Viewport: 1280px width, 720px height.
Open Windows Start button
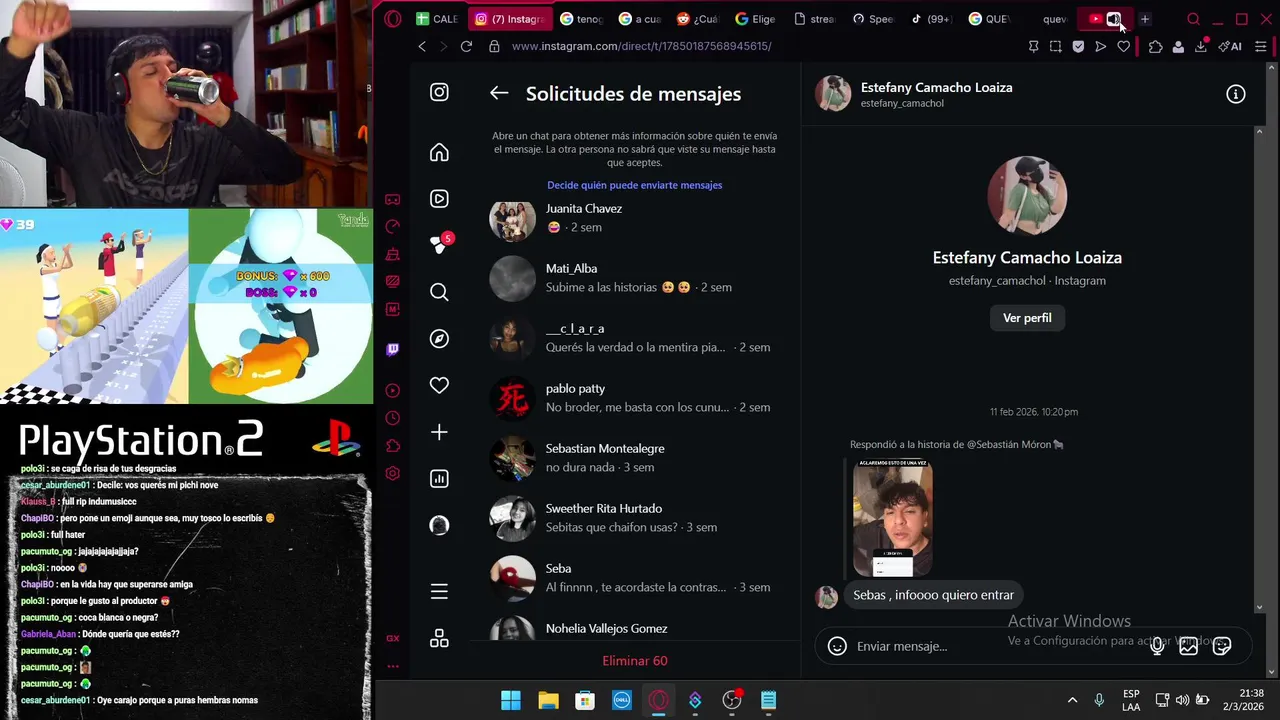[511, 700]
